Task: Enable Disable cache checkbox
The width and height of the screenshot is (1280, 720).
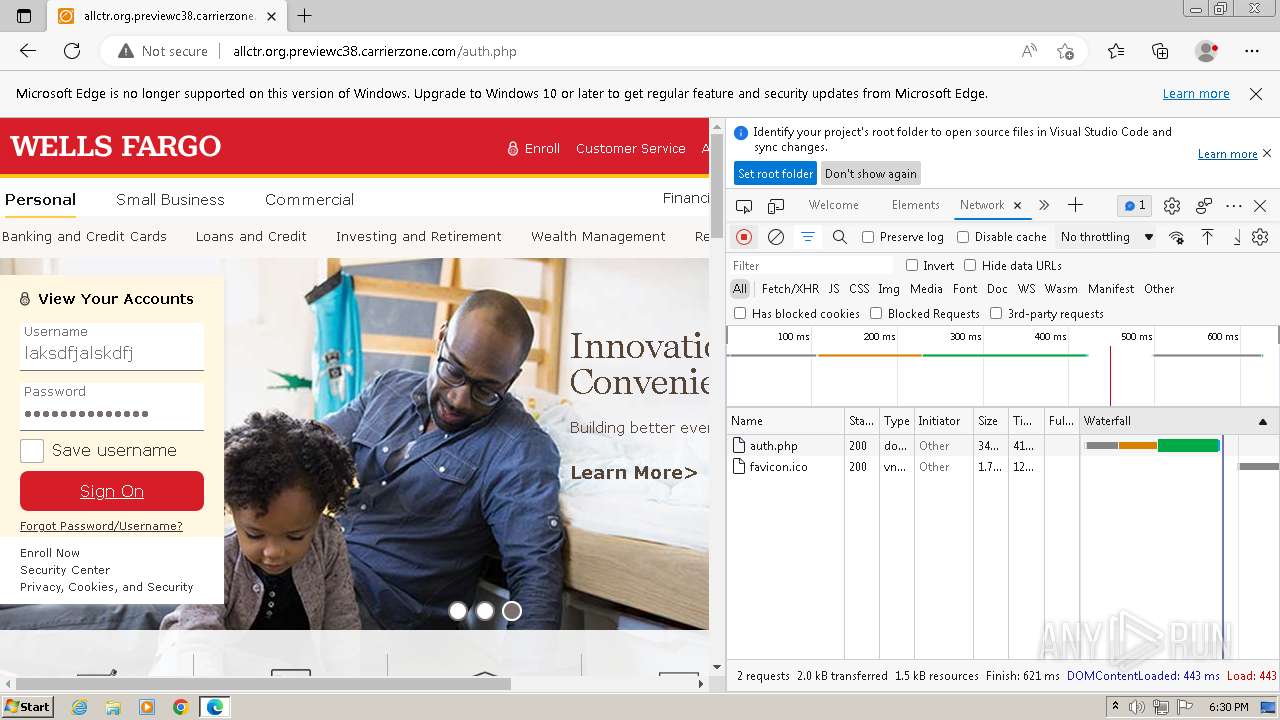Action: pos(963,237)
